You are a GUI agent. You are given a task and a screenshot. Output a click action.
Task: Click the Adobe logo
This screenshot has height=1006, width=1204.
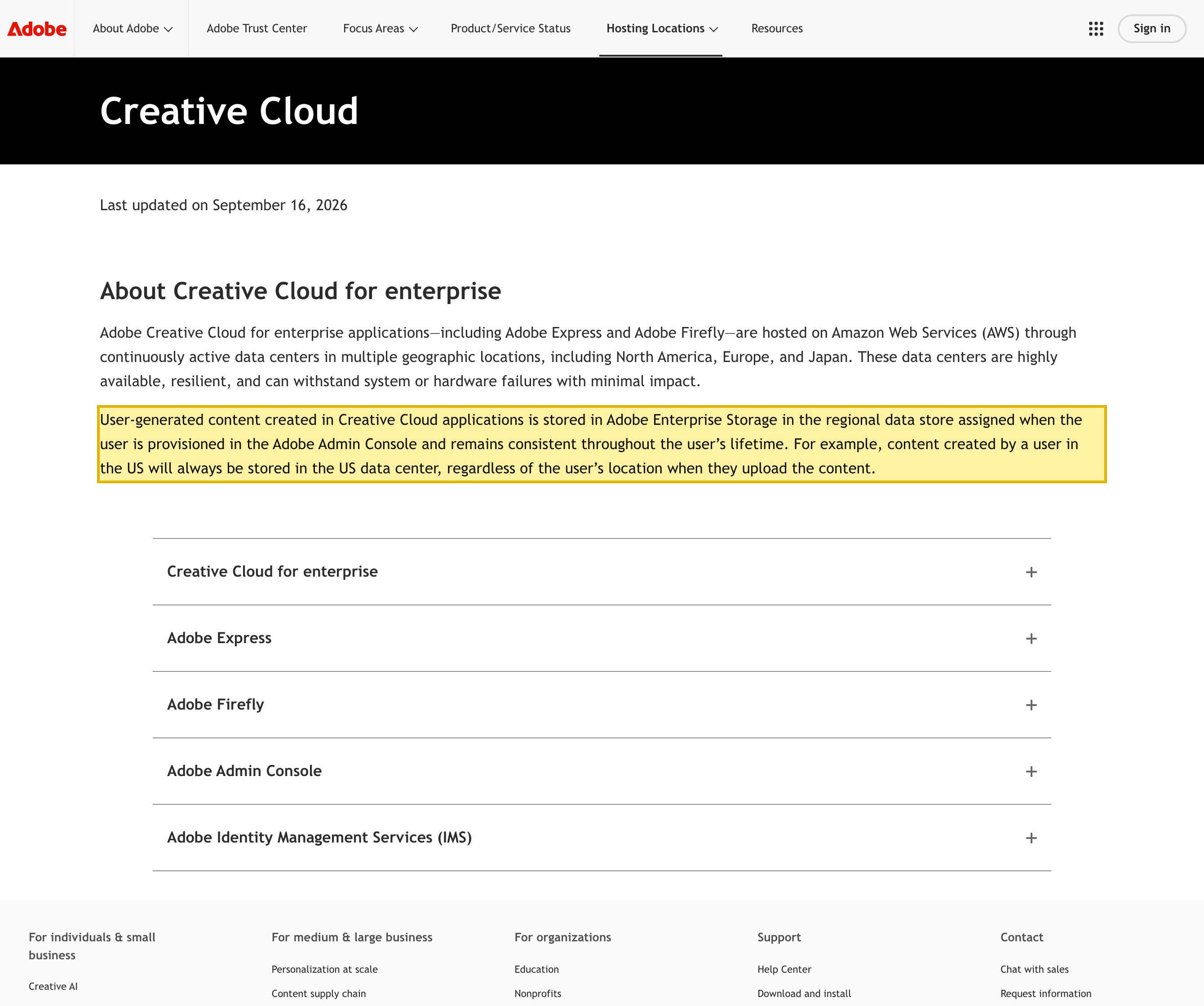37,29
